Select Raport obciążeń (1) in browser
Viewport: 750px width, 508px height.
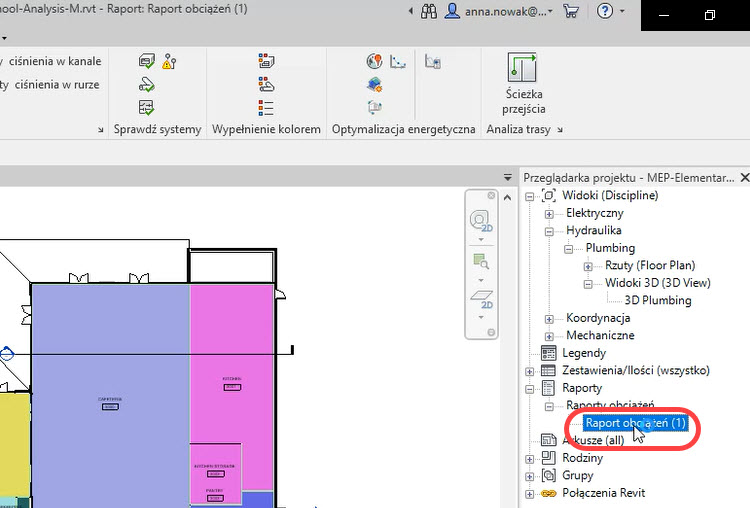pos(635,423)
